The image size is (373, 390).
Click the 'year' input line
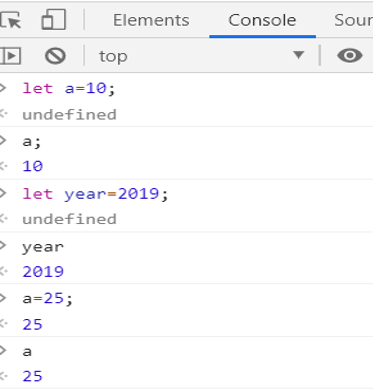coord(43,247)
